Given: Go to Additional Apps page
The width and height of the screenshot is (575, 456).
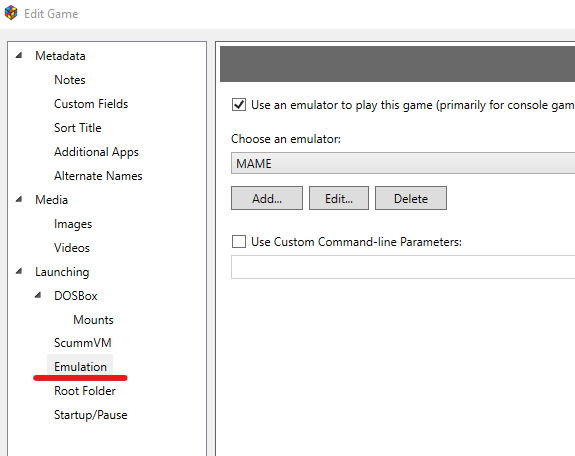Looking at the screenshot, I should coord(96,152).
